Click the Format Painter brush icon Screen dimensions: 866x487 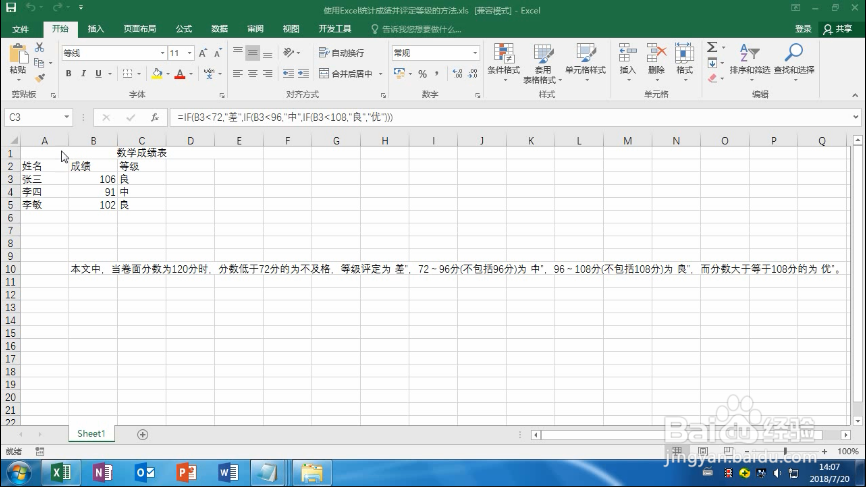click(39, 78)
